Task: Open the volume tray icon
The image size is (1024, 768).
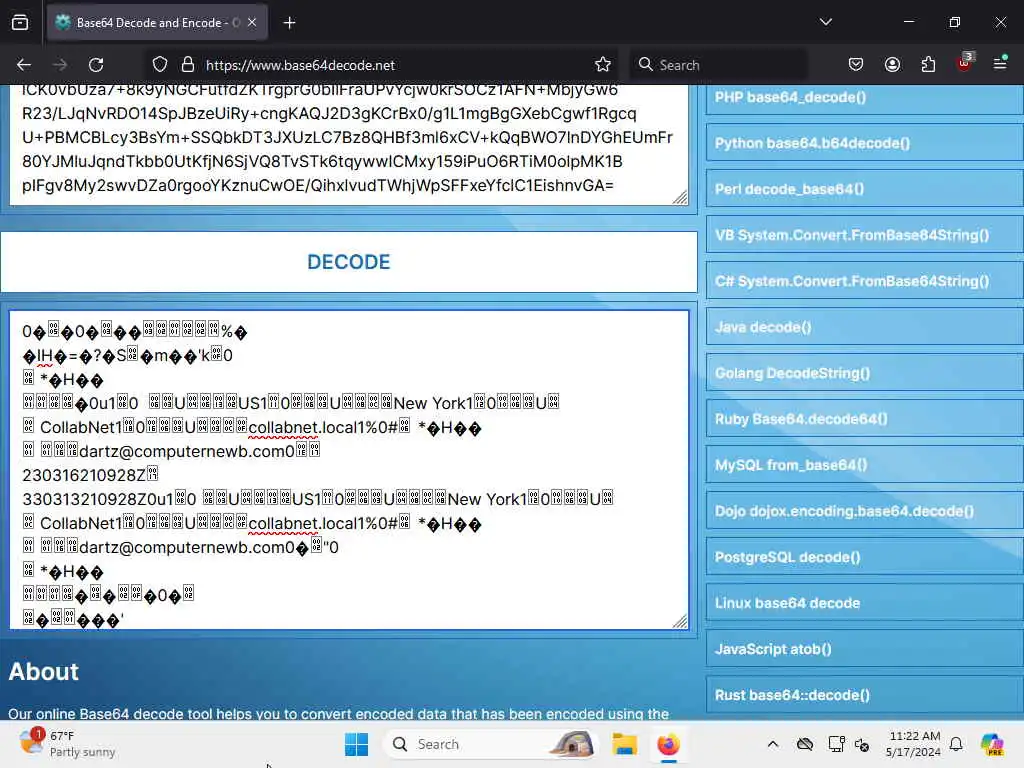Action: coord(862,744)
